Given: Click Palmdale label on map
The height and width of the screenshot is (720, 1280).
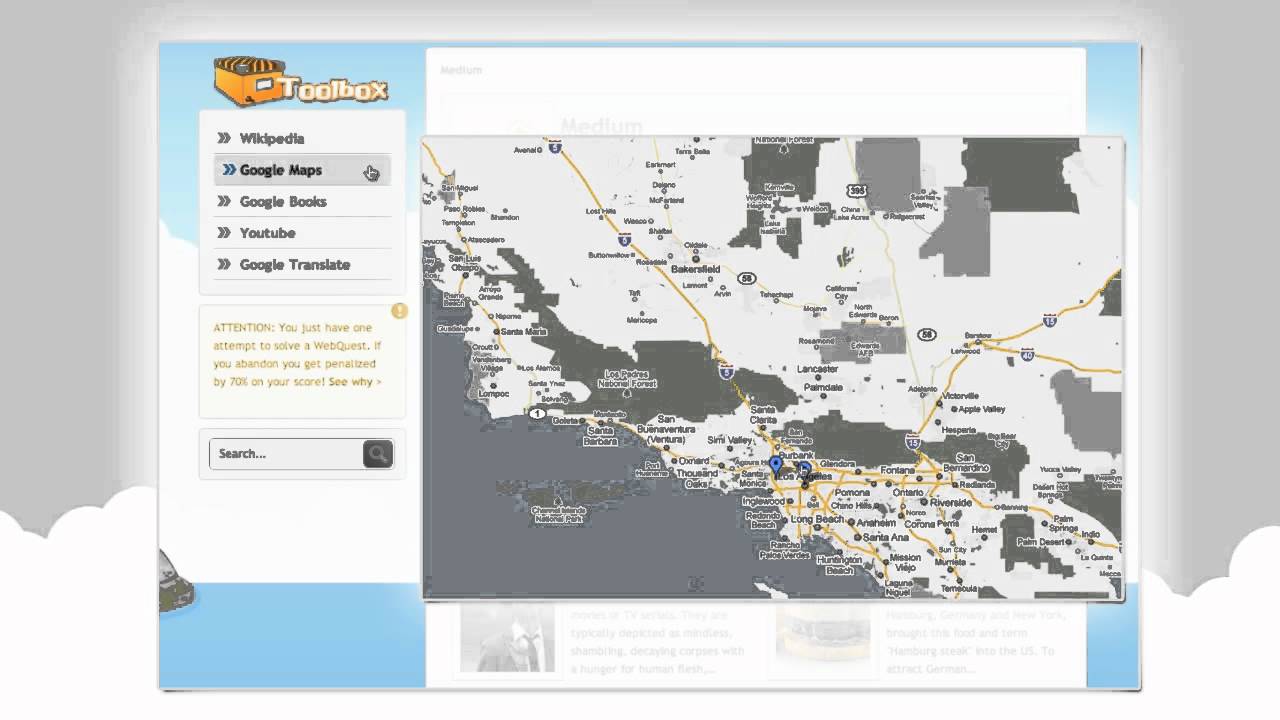Looking at the screenshot, I should point(823,386).
